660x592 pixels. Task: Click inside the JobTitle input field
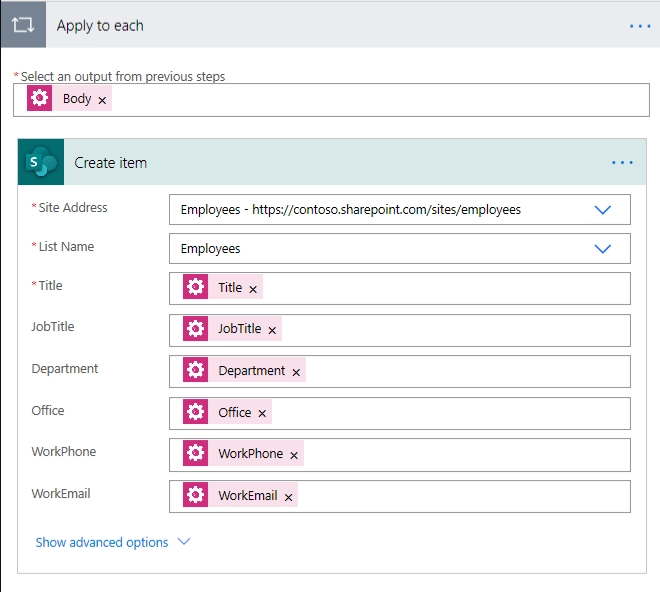[x=400, y=331]
